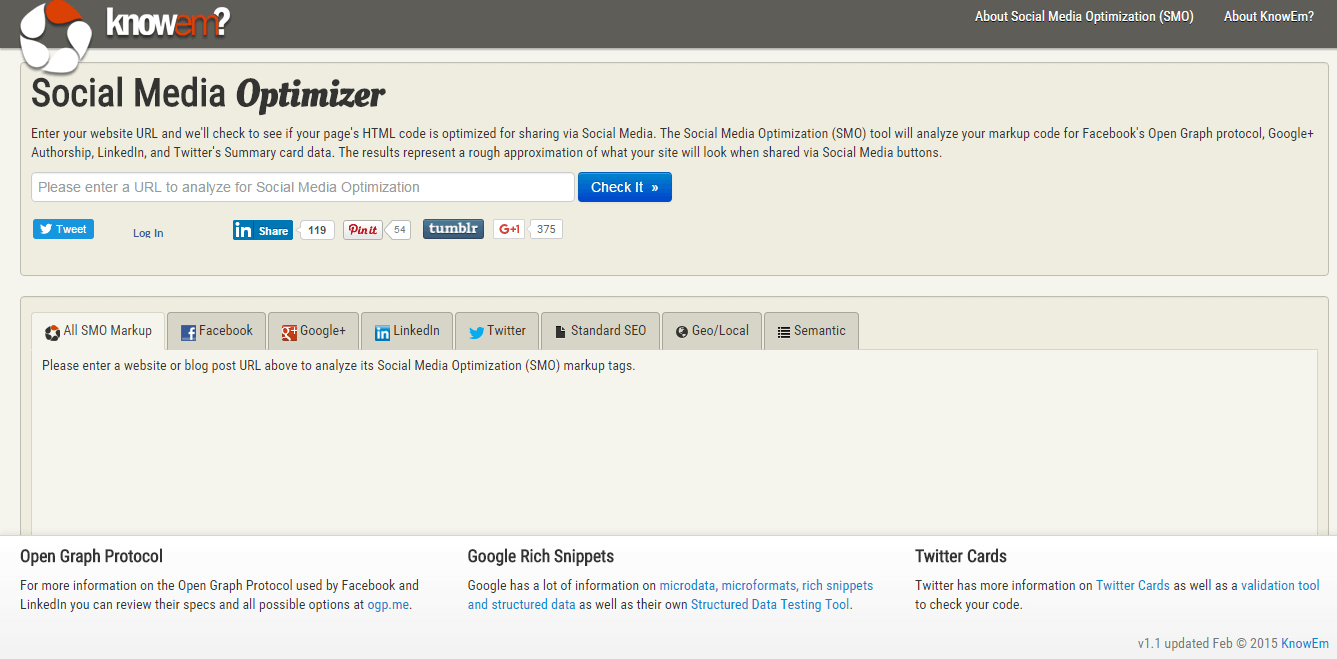Switch to the Geo/Local tab
This screenshot has height=659, width=1337.
click(712, 331)
